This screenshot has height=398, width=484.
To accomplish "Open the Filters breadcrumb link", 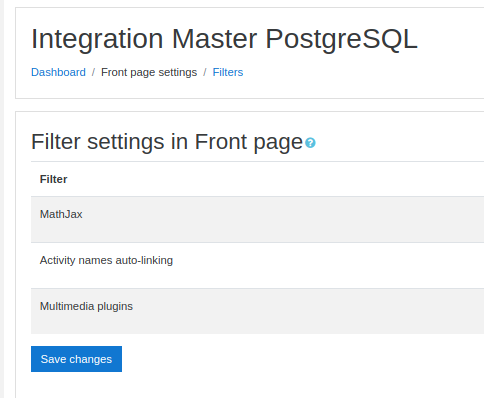I will point(228,72).
